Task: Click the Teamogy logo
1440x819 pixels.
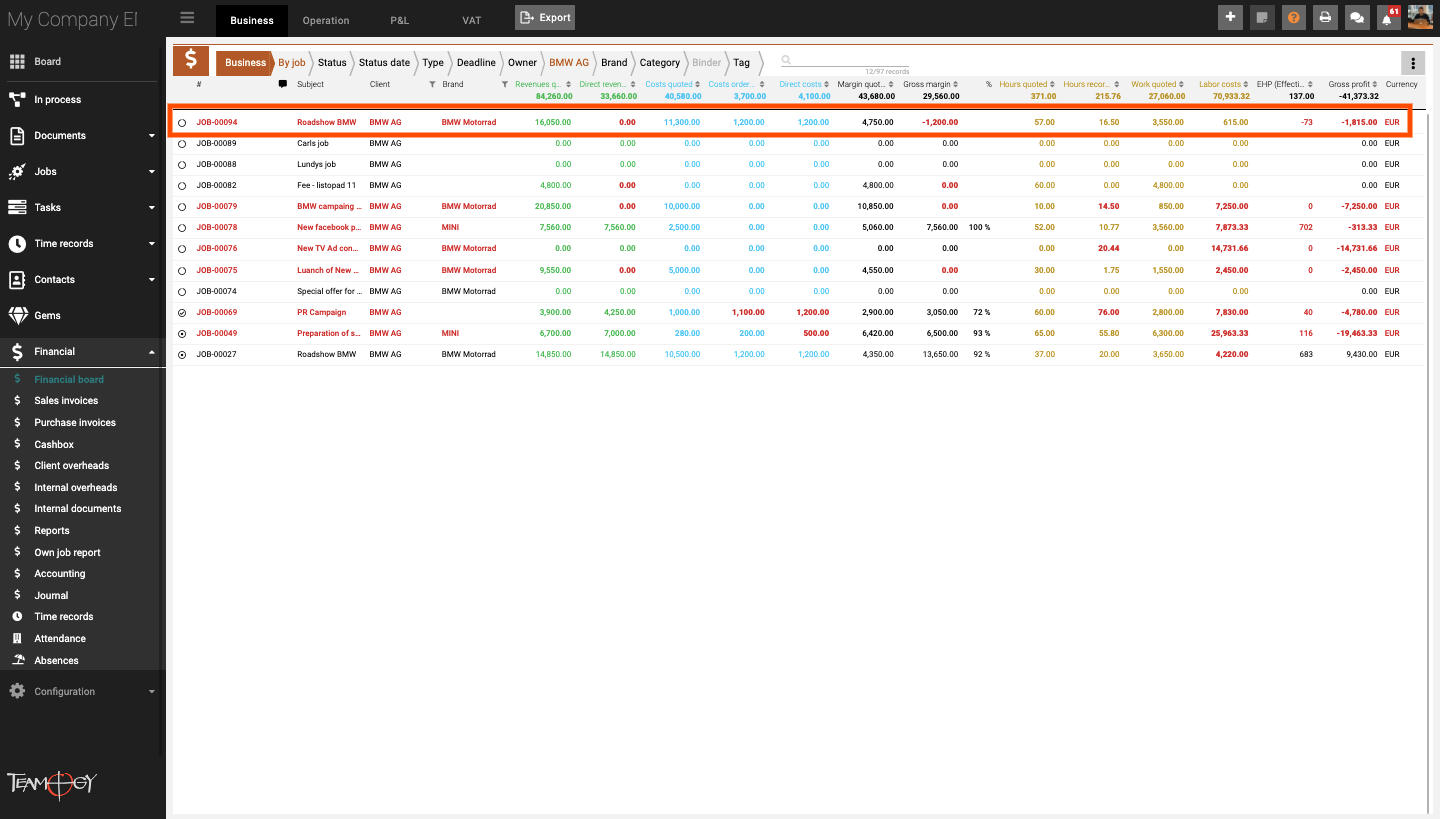Action: (x=52, y=783)
